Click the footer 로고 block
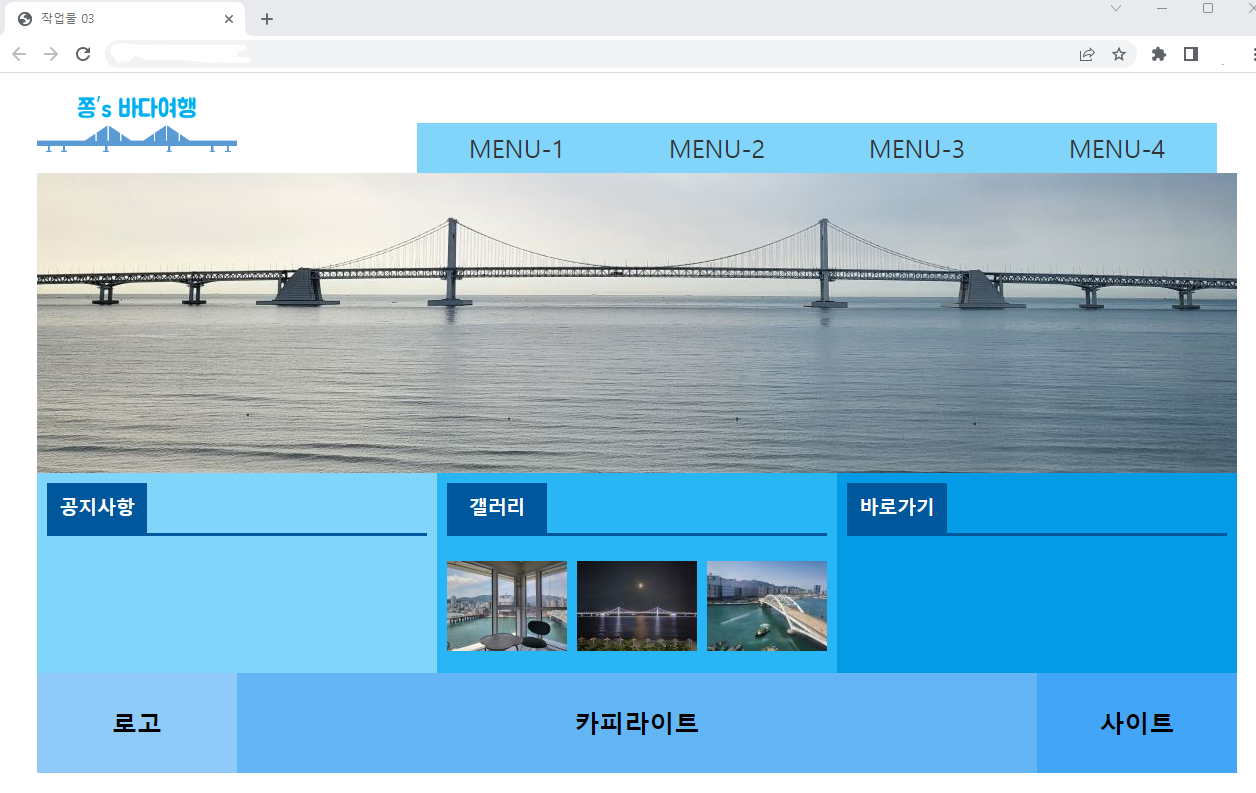This screenshot has width=1256, height=793. click(137, 723)
